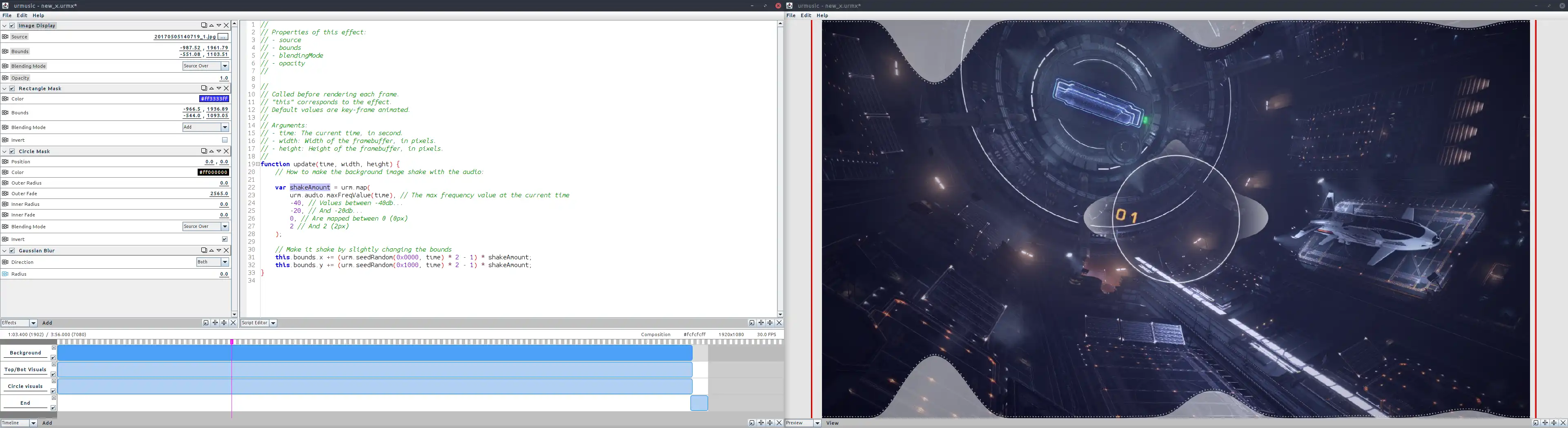Open Help menu in right preview window

(x=822, y=15)
